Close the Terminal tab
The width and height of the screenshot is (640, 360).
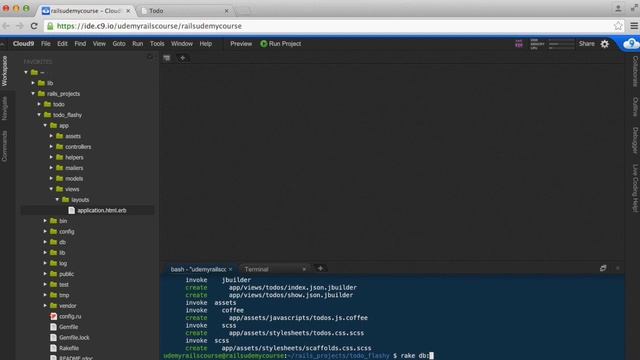pyautogui.click(x=304, y=269)
